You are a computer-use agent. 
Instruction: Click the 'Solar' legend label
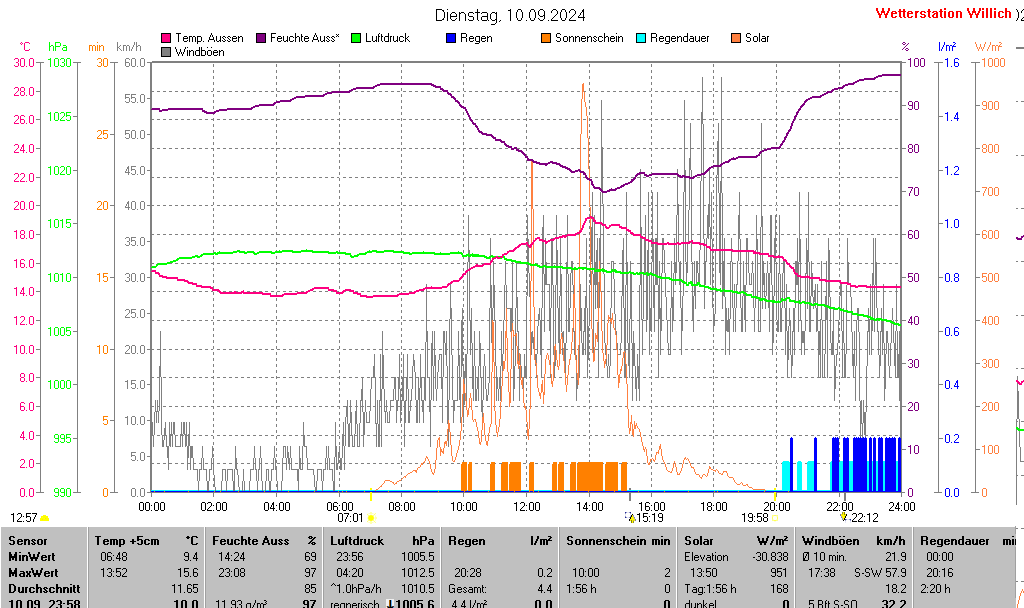coord(757,38)
